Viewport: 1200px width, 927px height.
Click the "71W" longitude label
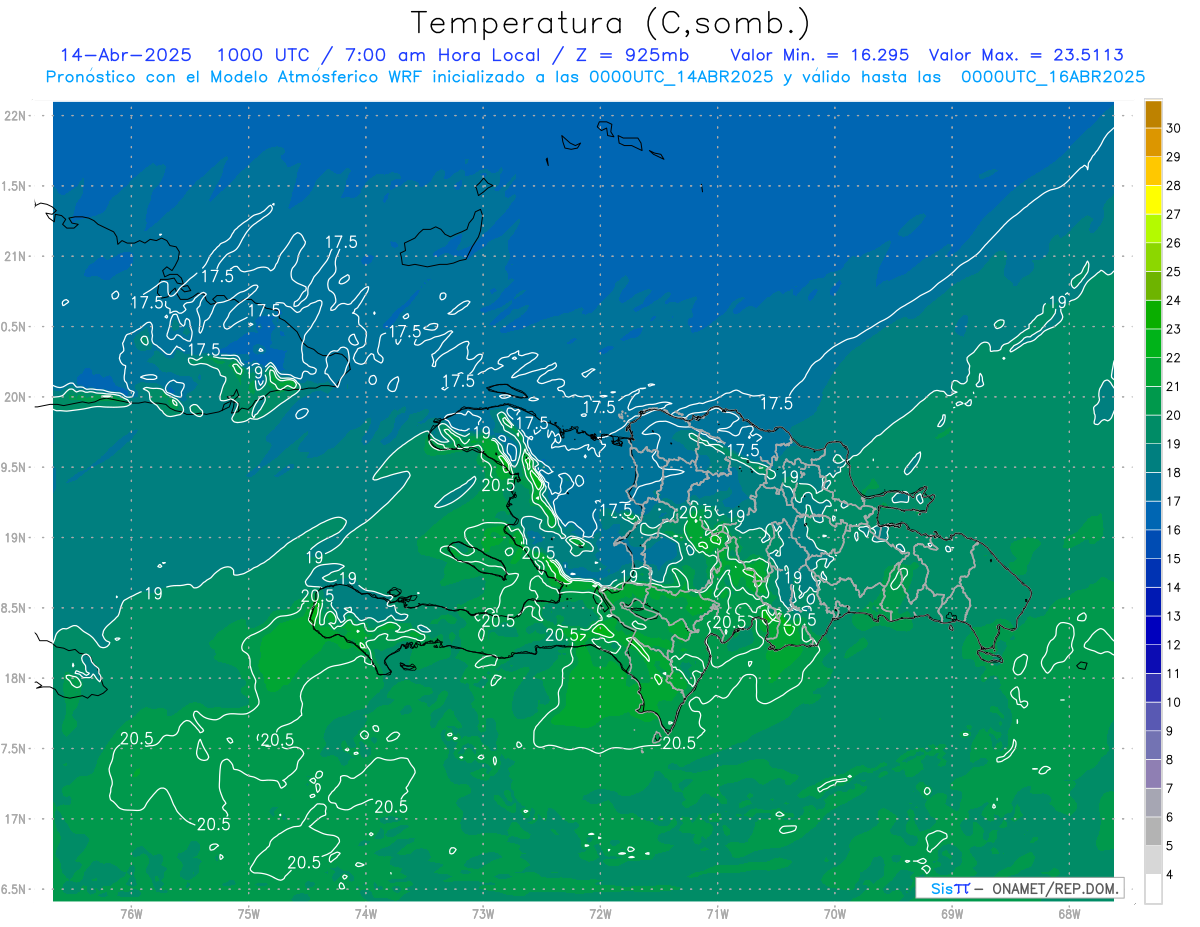(x=717, y=914)
